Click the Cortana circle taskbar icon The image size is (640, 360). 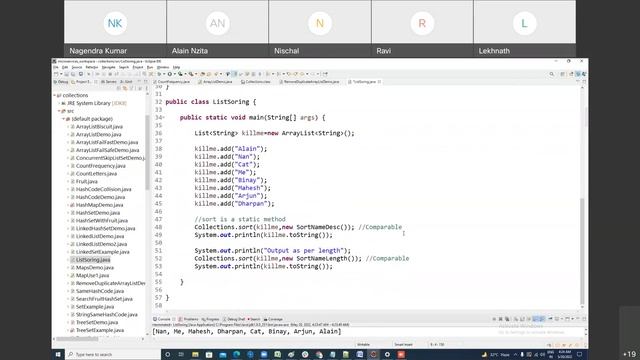click(x=167, y=354)
